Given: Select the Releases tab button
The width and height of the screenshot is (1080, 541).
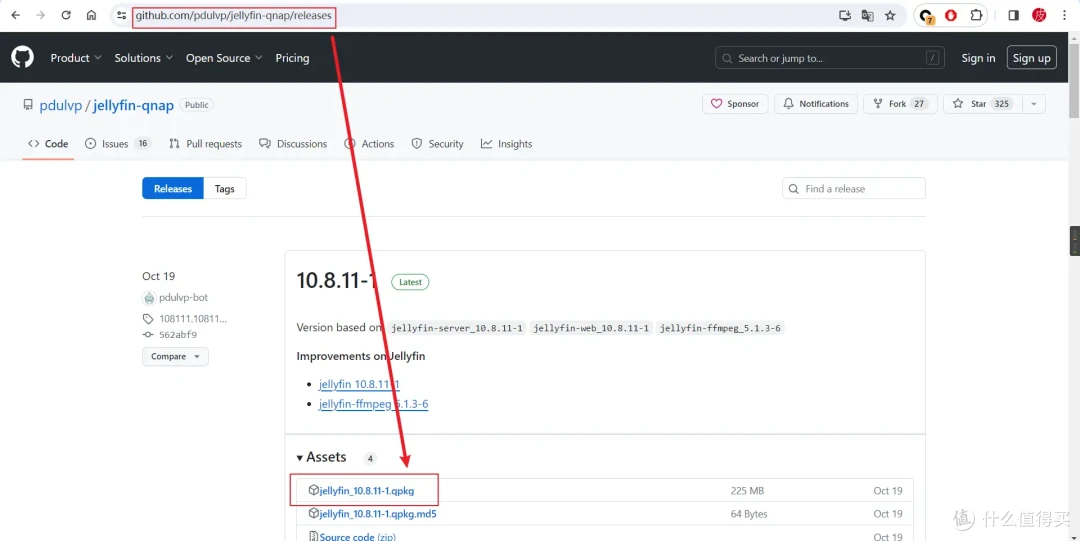Looking at the screenshot, I should 173,188.
